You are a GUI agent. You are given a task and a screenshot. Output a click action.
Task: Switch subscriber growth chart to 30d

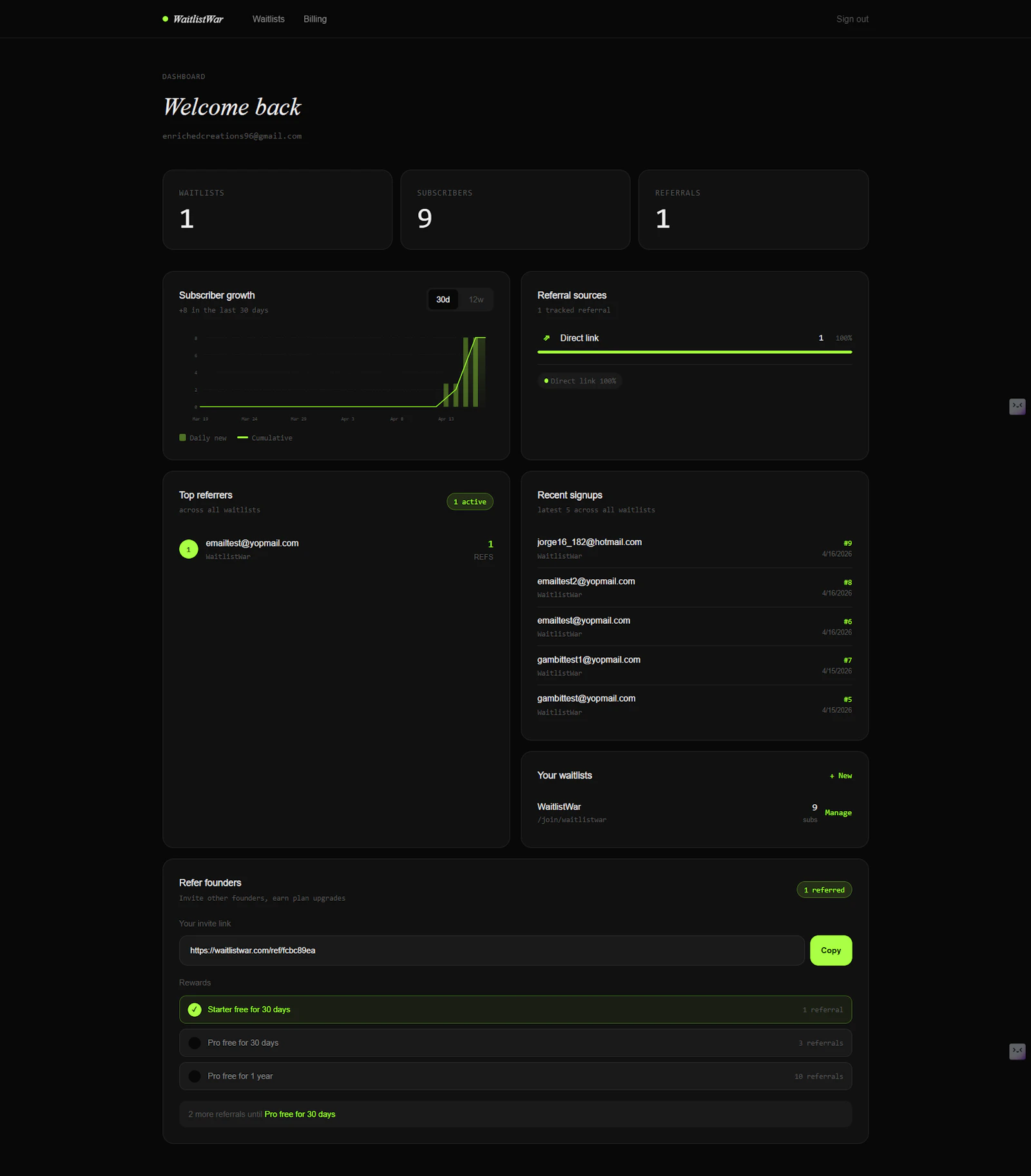pos(442,299)
